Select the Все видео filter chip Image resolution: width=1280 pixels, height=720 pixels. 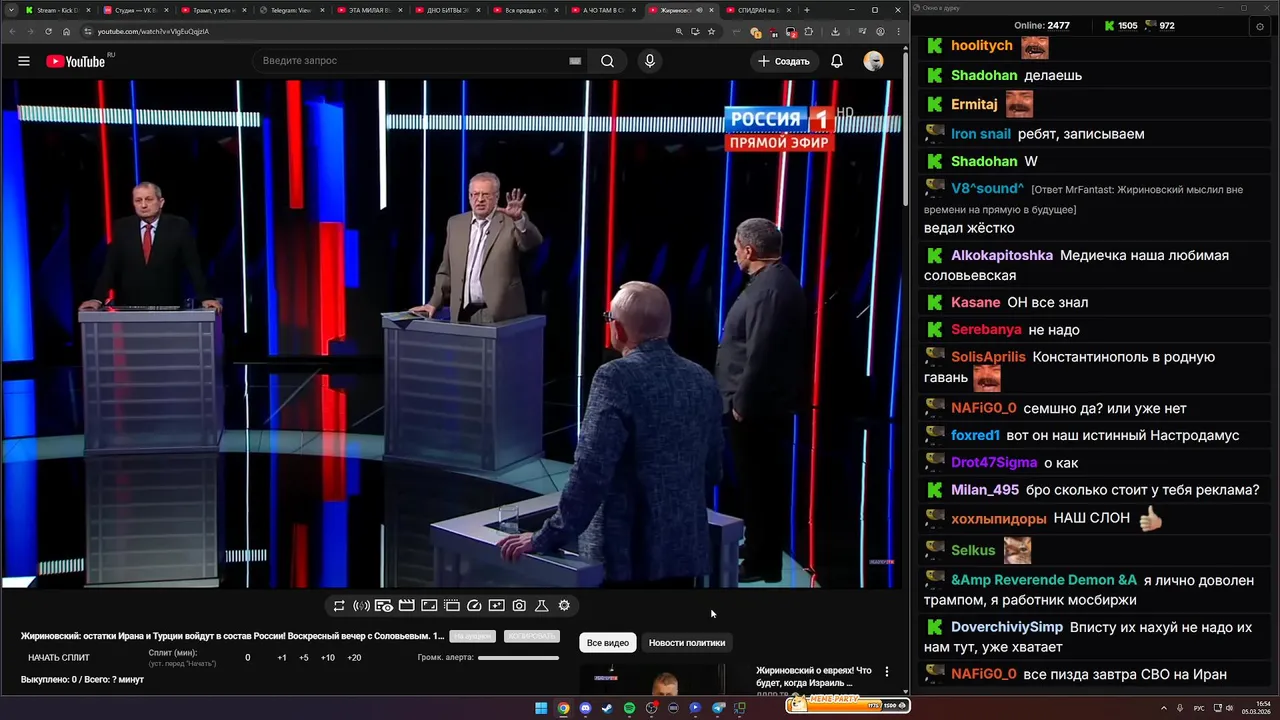(608, 643)
